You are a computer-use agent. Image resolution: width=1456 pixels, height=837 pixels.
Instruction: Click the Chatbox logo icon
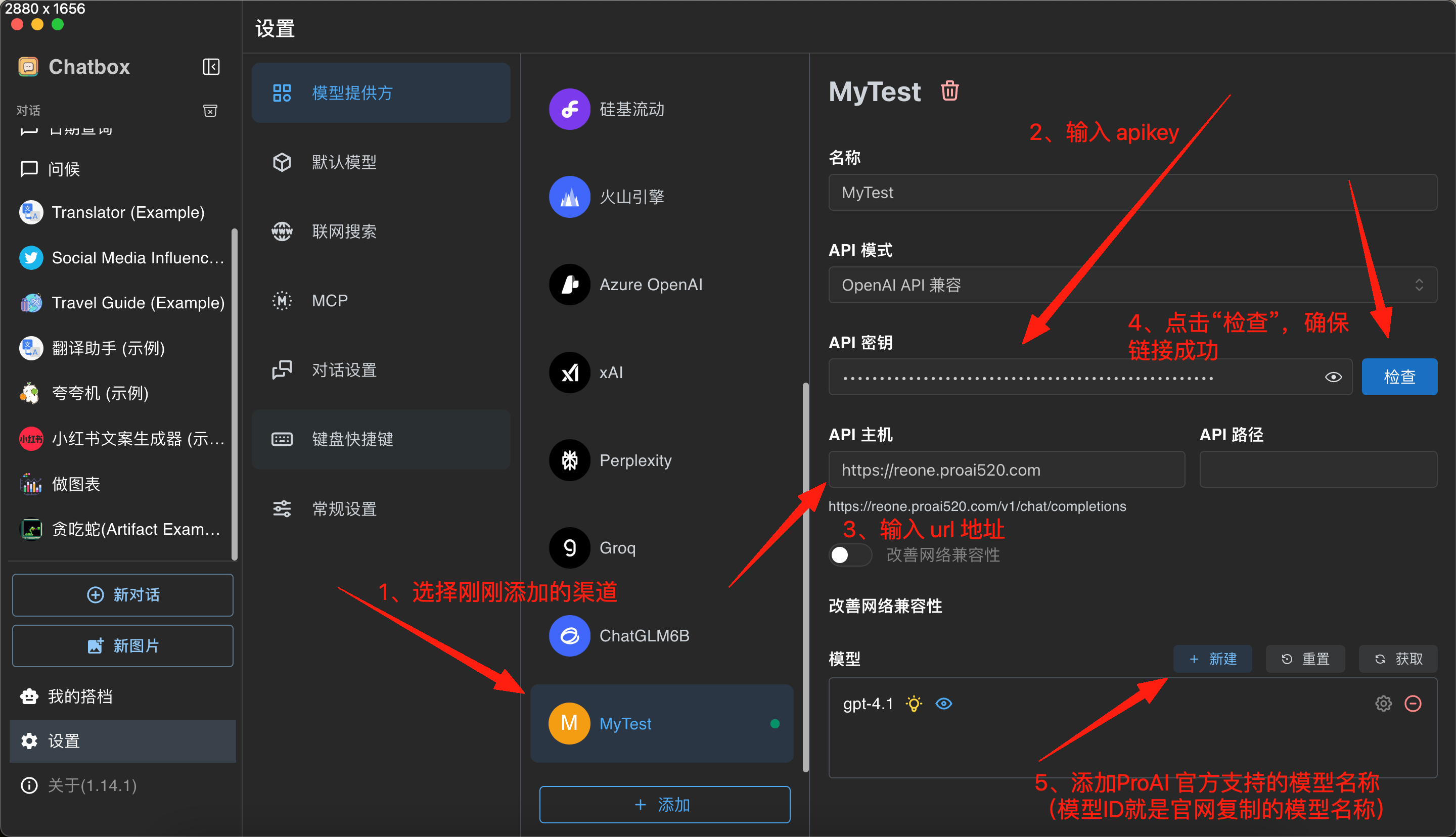click(28, 67)
